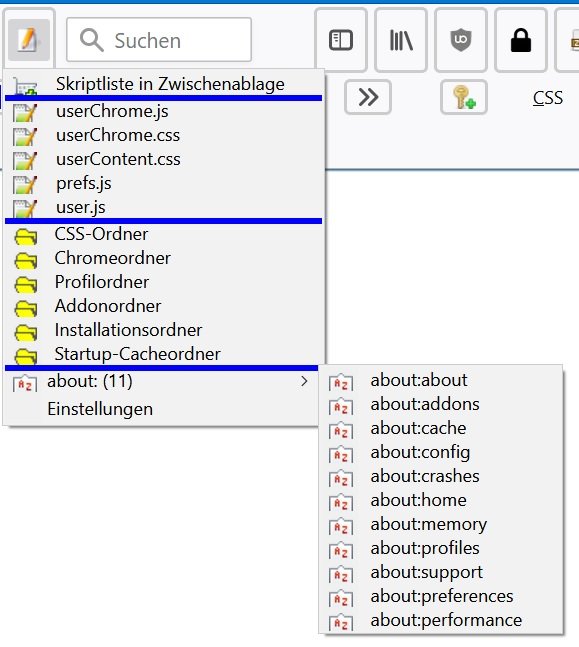Viewport: 579px width, 647px height.
Task: Open the Startup-Cacheordner folder entry
Action: tap(163, 354)
